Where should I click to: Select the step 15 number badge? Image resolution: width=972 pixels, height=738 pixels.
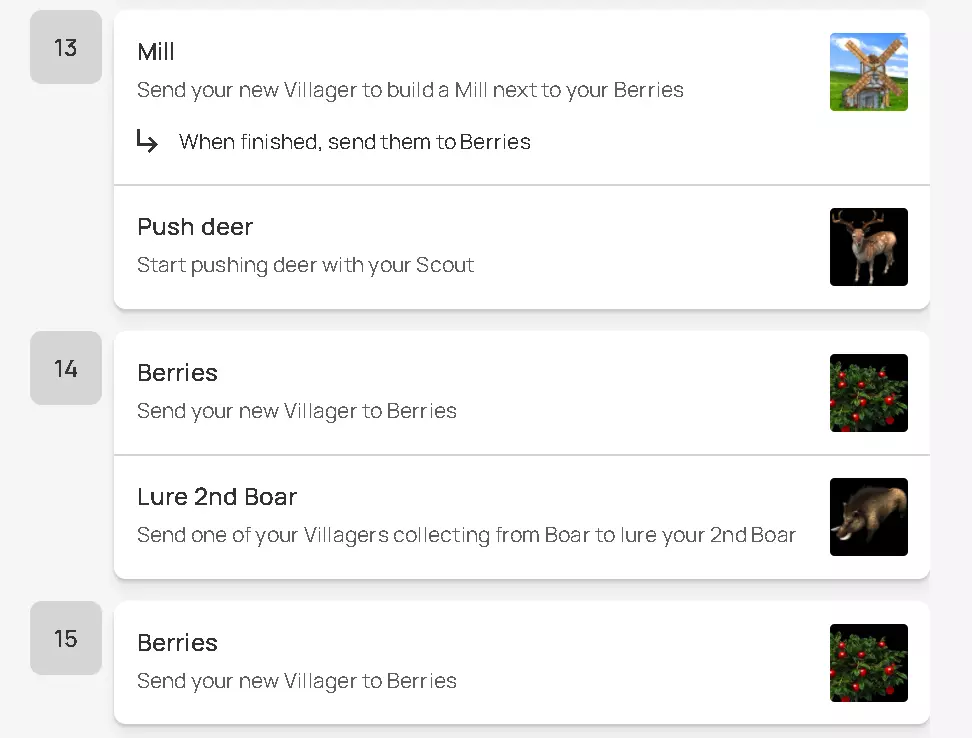click(x=66, y=638)
